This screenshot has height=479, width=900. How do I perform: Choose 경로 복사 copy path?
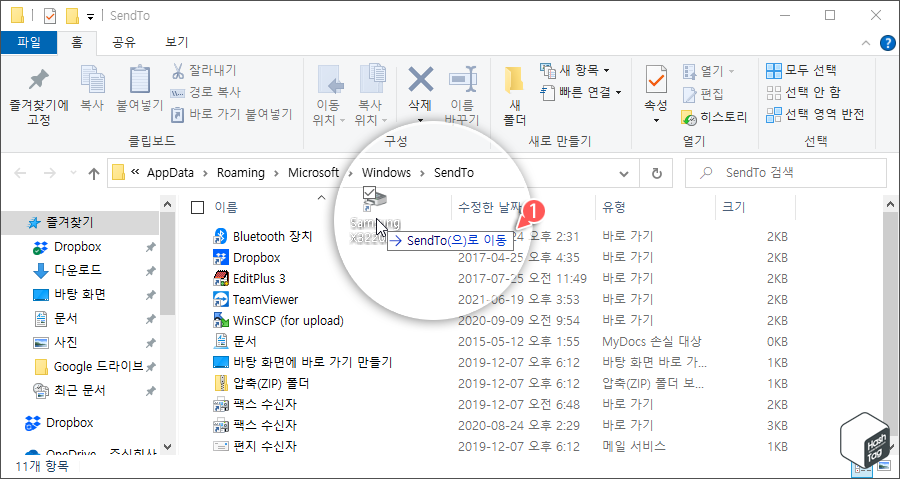(206, 92)
